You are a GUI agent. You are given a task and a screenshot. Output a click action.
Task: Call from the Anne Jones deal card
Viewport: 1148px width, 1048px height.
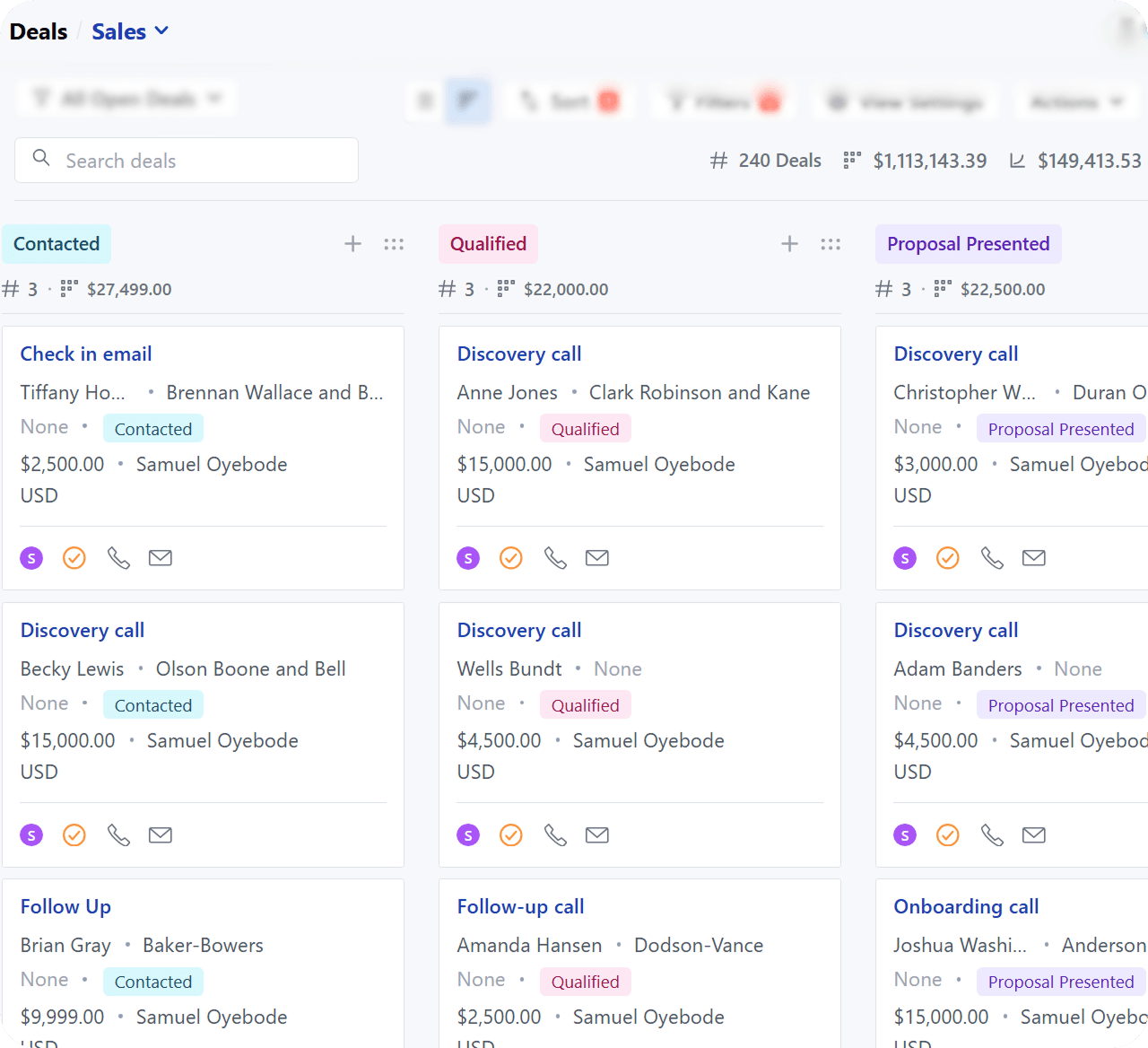(555, 558)
